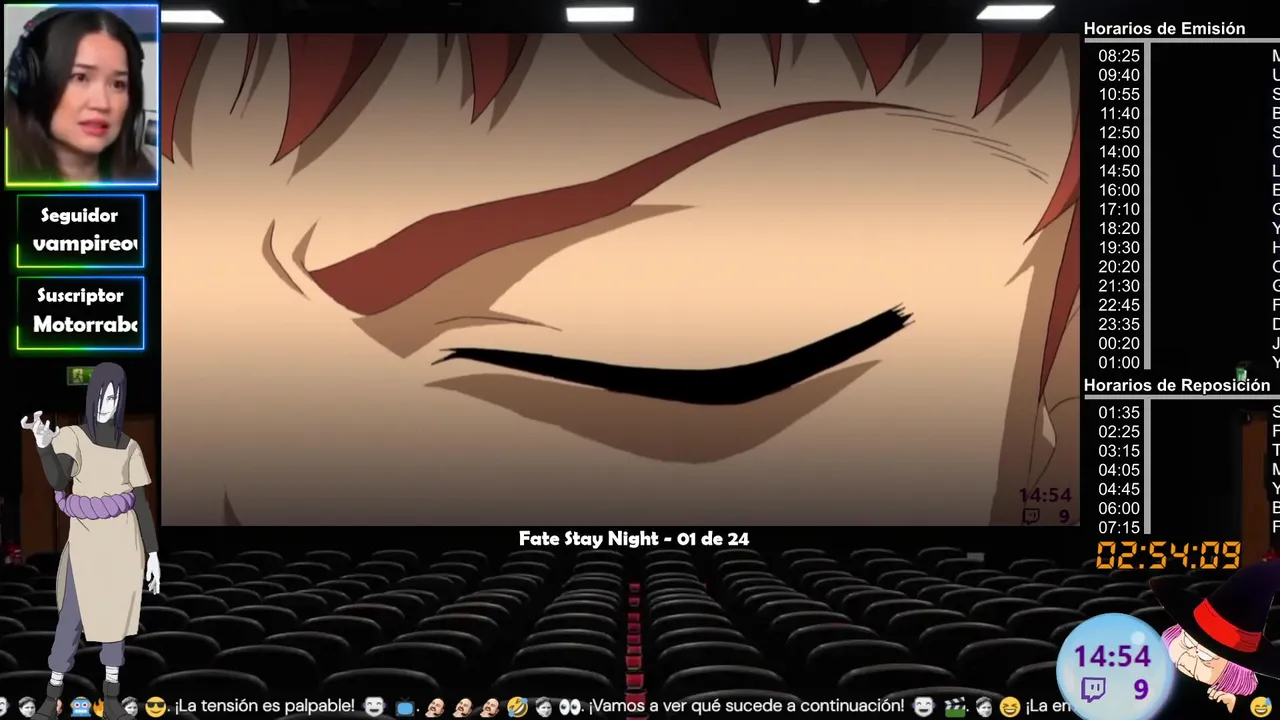Screen dimensions: 1280x720
Task: Click the 11:40 schedule time
Action: (x=1119, y=113)
